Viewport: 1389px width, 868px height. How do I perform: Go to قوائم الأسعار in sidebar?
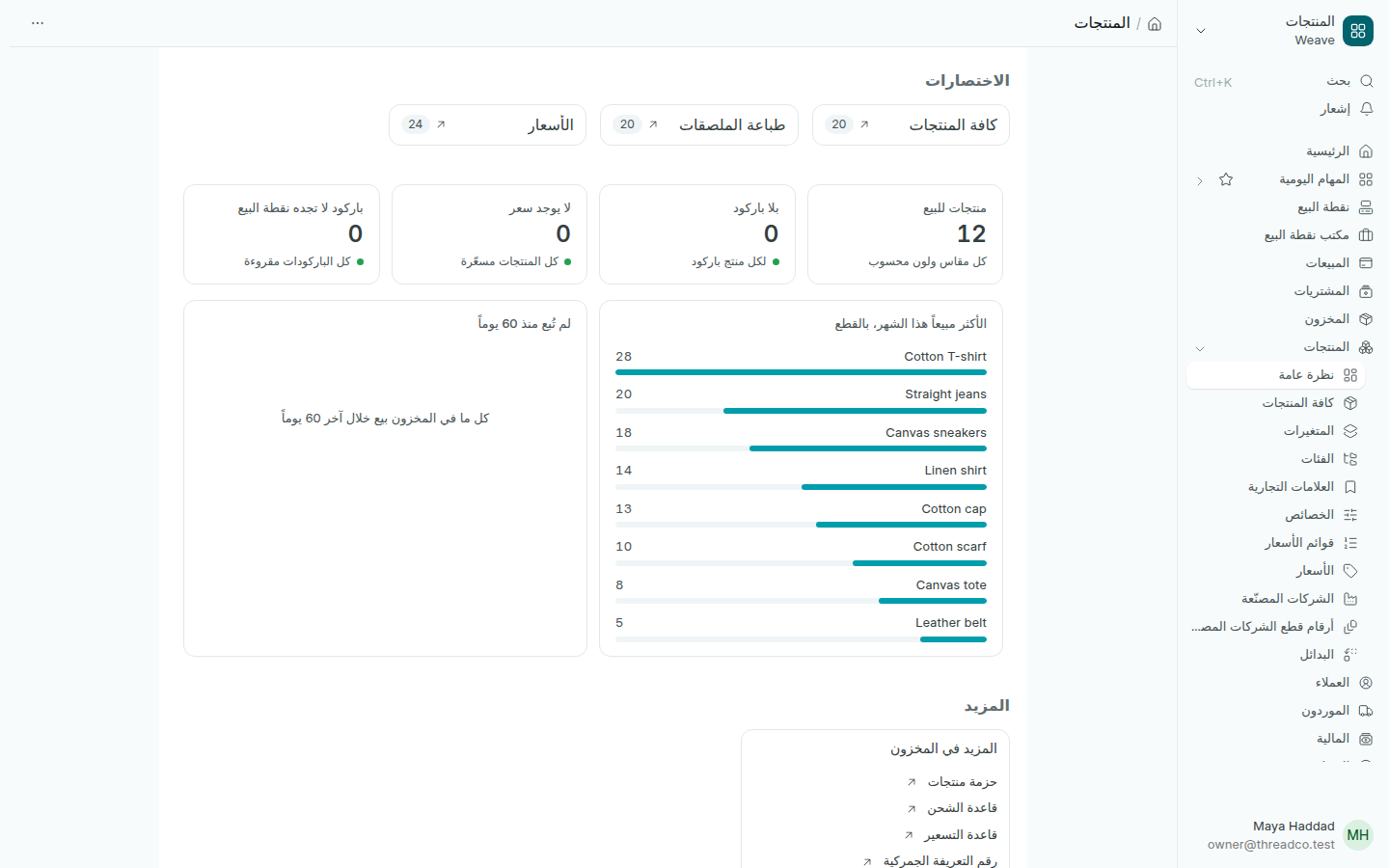pos(1275,543)
